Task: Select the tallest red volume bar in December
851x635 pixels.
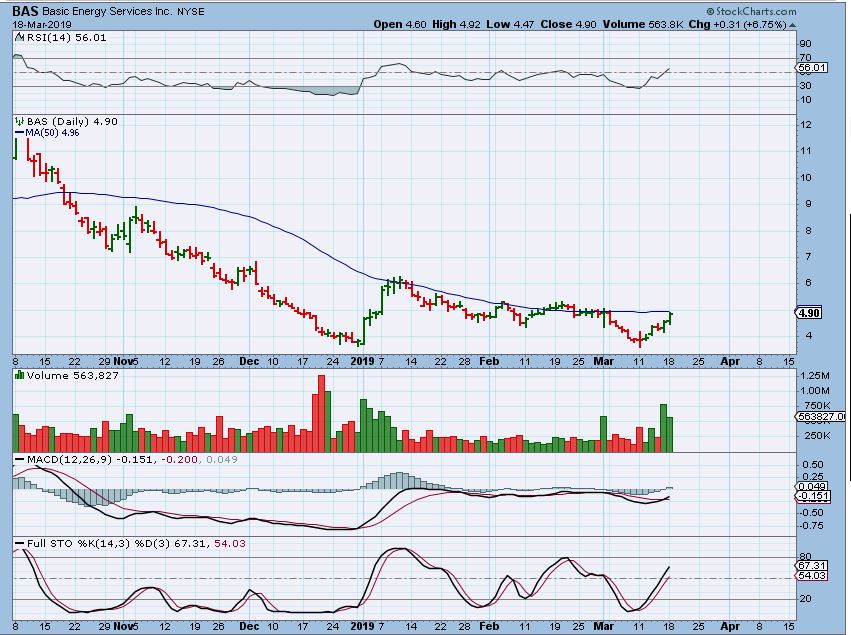Action: point(321,413)
